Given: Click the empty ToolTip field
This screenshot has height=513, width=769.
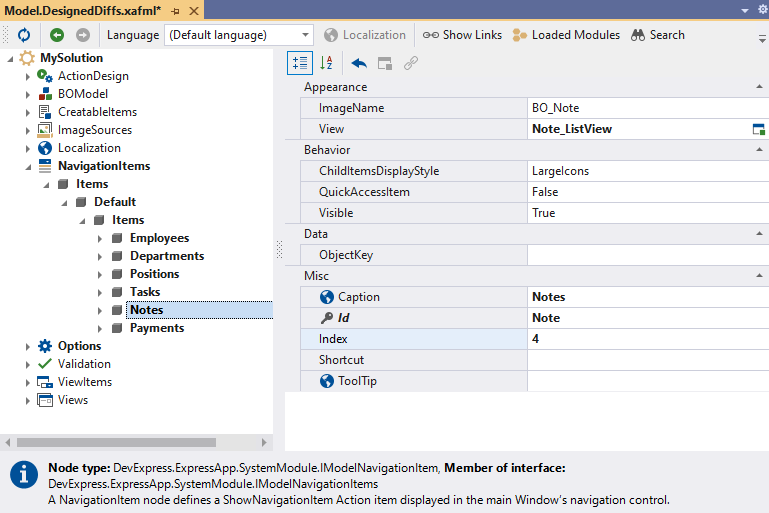Looking at the screenshot, I should [x=647, y=381].
